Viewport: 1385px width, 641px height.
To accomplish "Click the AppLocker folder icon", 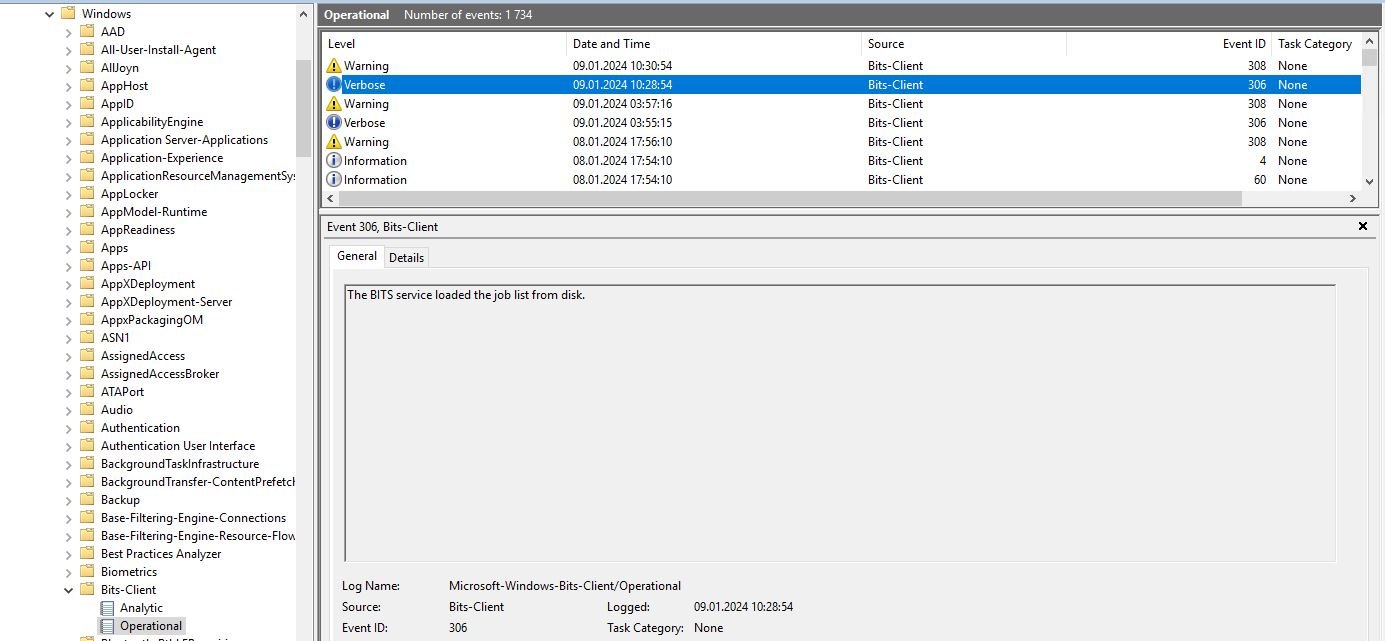I will (x=87, y=194).
